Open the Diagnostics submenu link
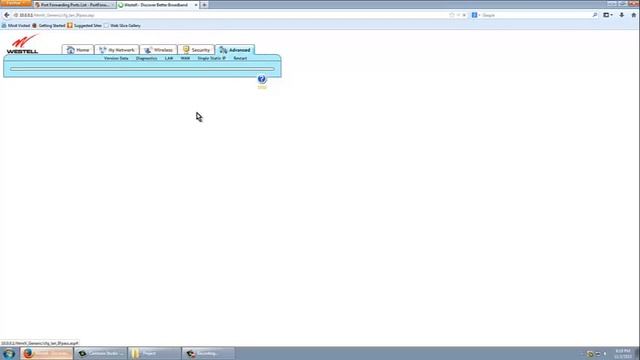 pyautogui.click(x=147, y=58)
